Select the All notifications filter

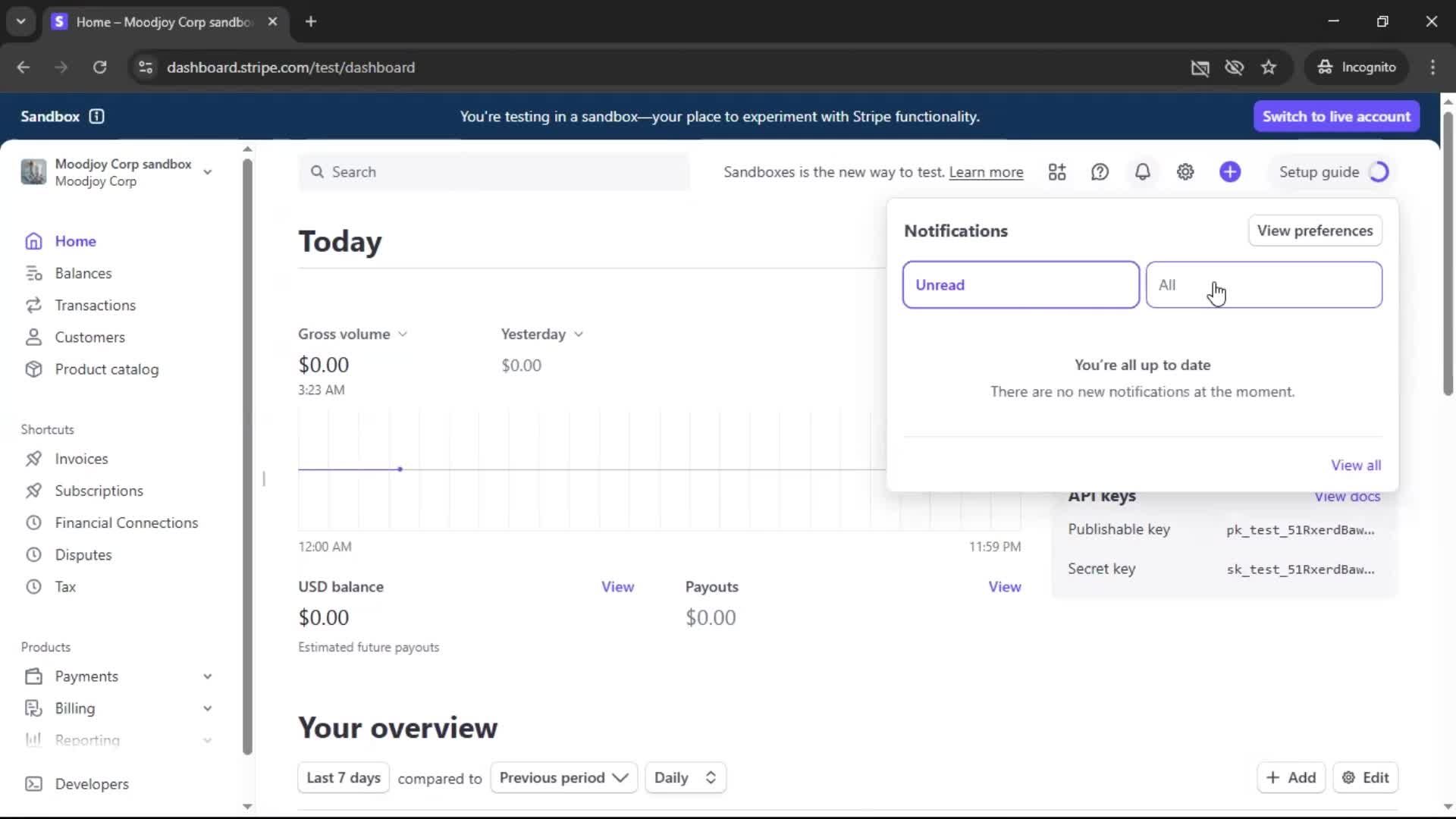1263,285
